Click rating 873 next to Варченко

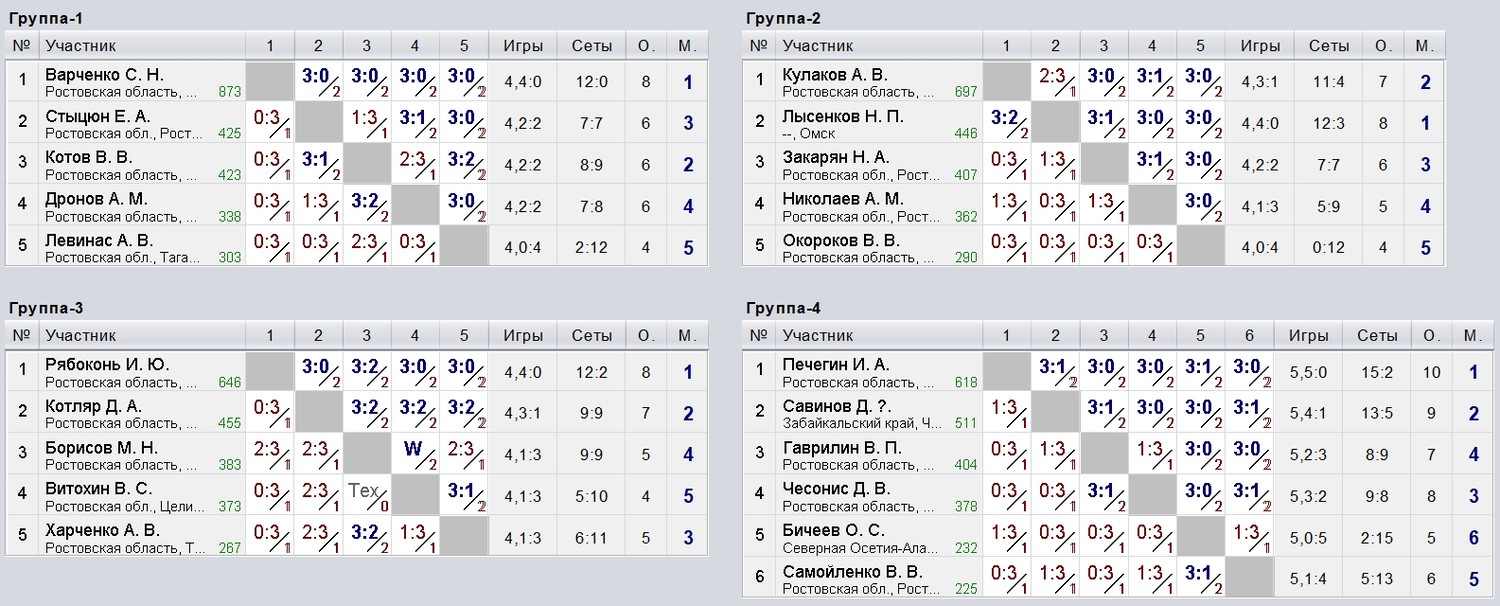click(x=230, y=91)
